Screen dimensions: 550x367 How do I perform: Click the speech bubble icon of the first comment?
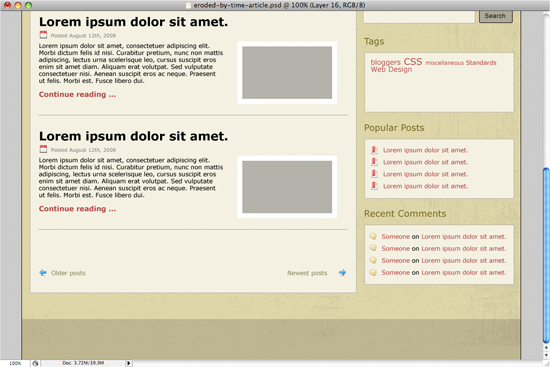[x=373, y=236]
